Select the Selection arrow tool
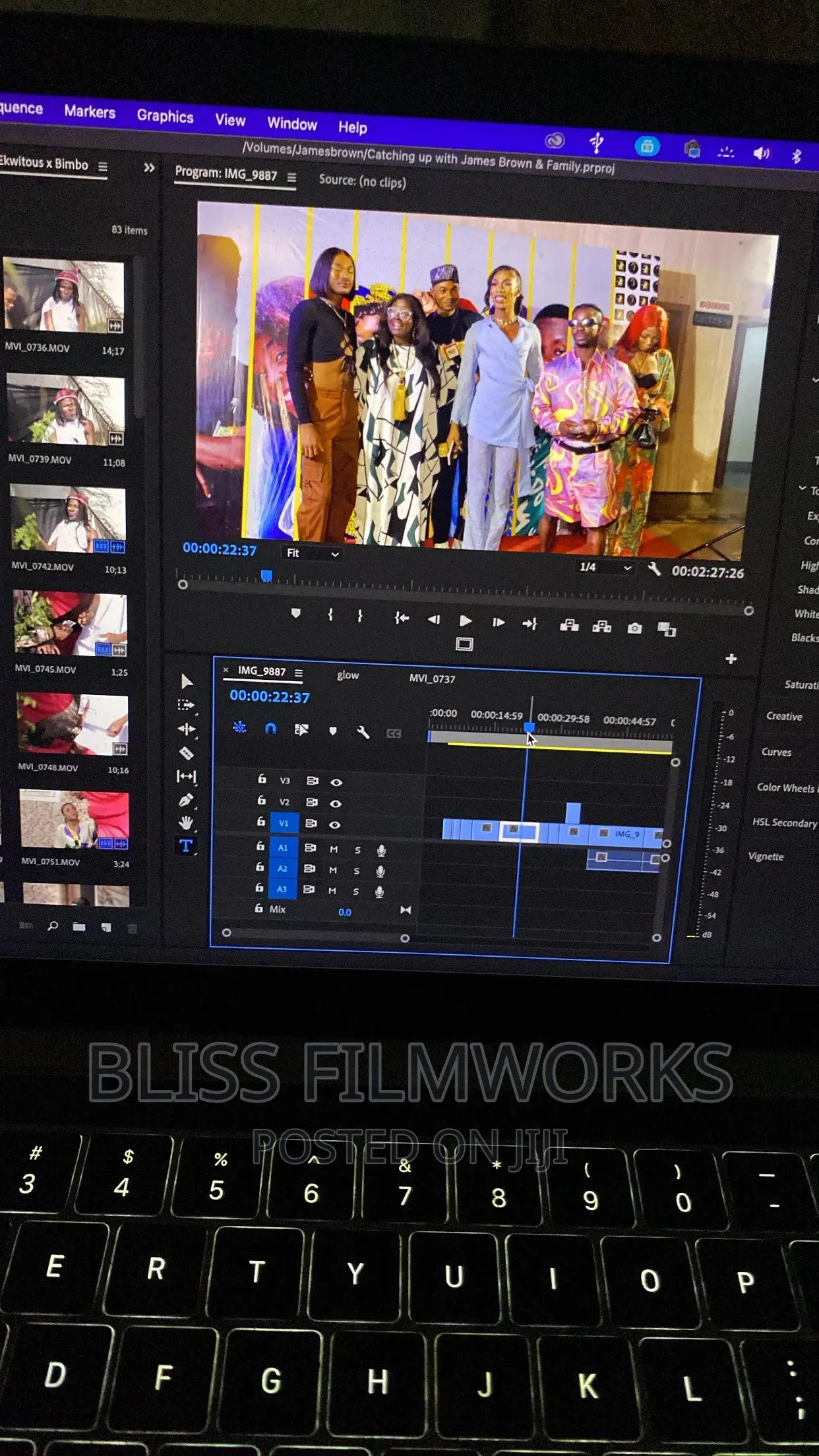 pos(187,681)
